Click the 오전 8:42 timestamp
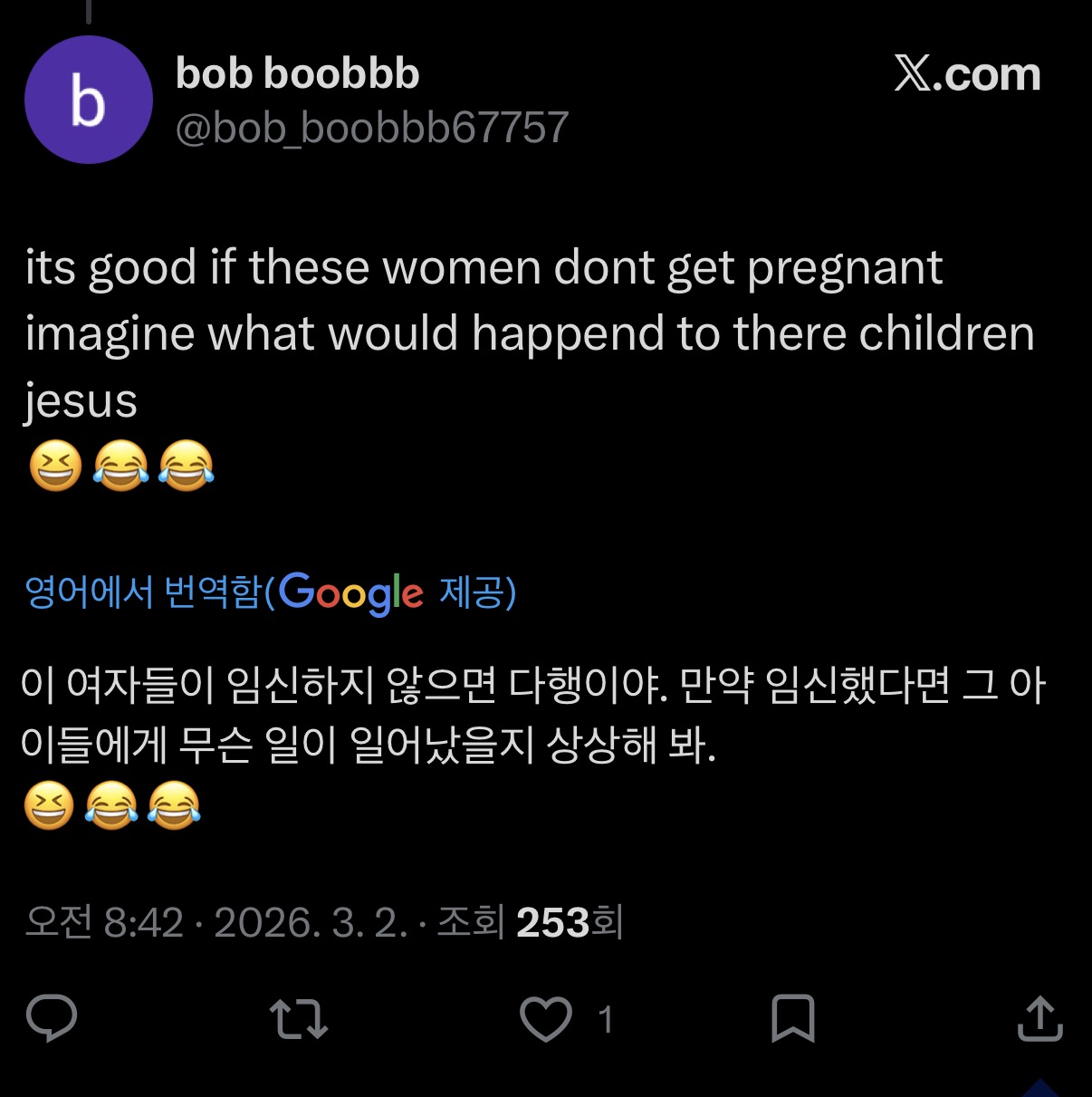Screen dimensions: 1092x1097 pyautogui.click(x=104, y=922)
